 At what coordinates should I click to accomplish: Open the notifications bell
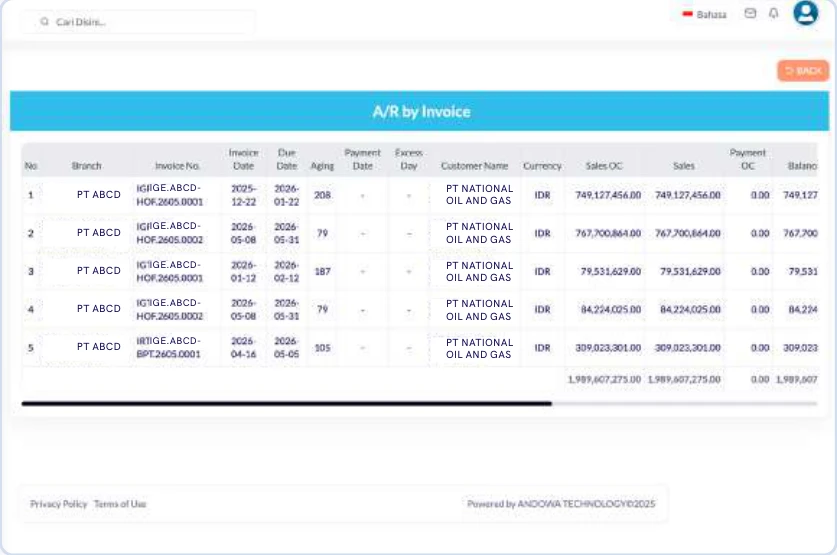[x=773, y=13]
